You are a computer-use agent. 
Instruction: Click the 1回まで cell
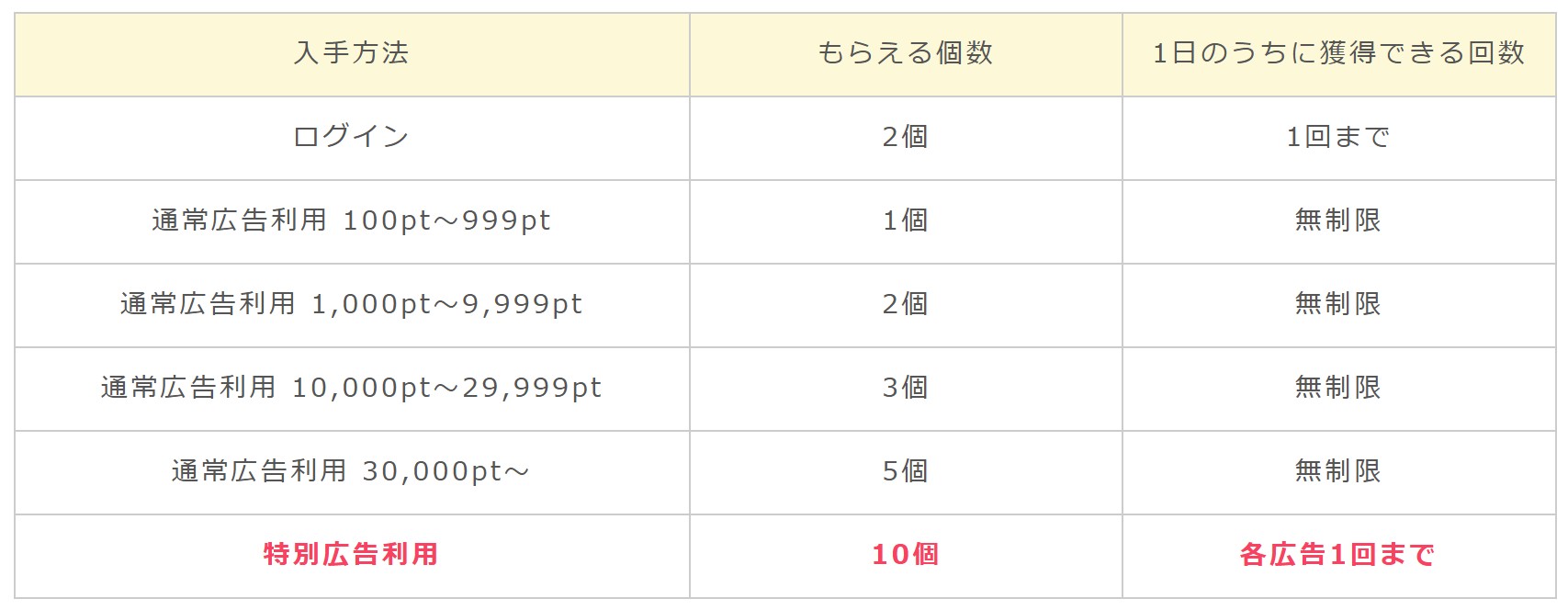click(1337, 137)
